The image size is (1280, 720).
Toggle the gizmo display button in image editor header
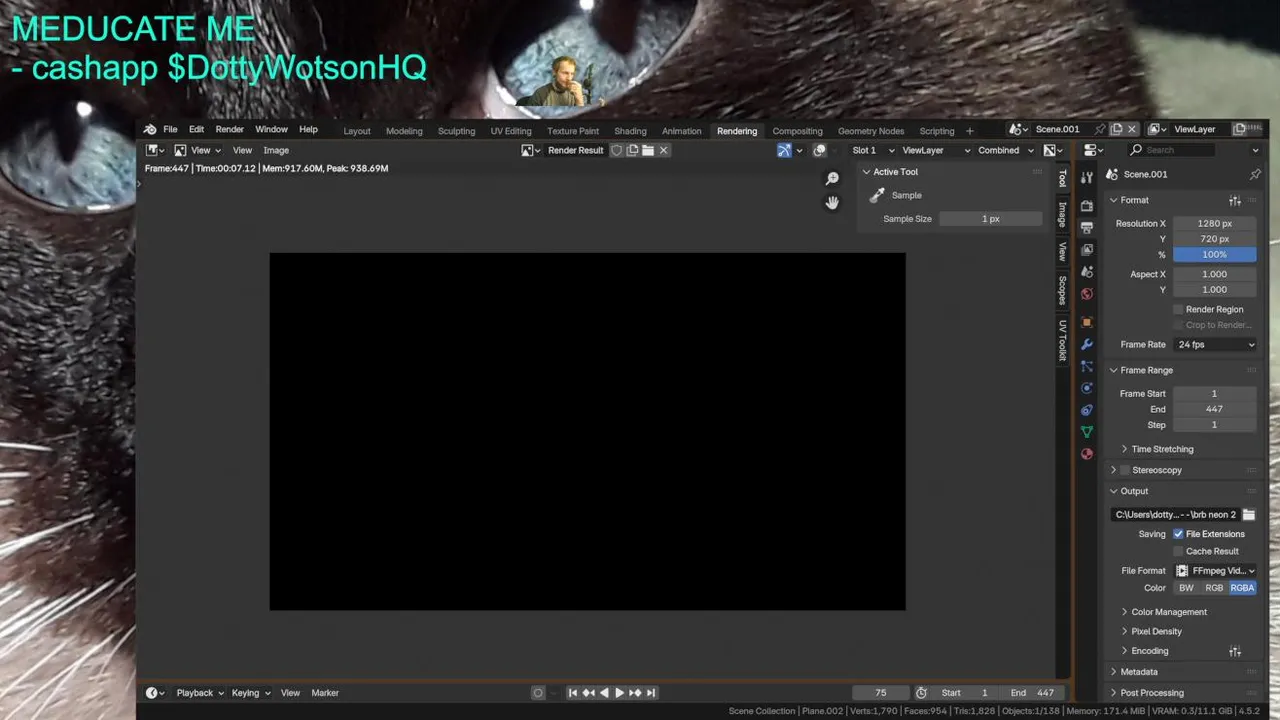784,150
